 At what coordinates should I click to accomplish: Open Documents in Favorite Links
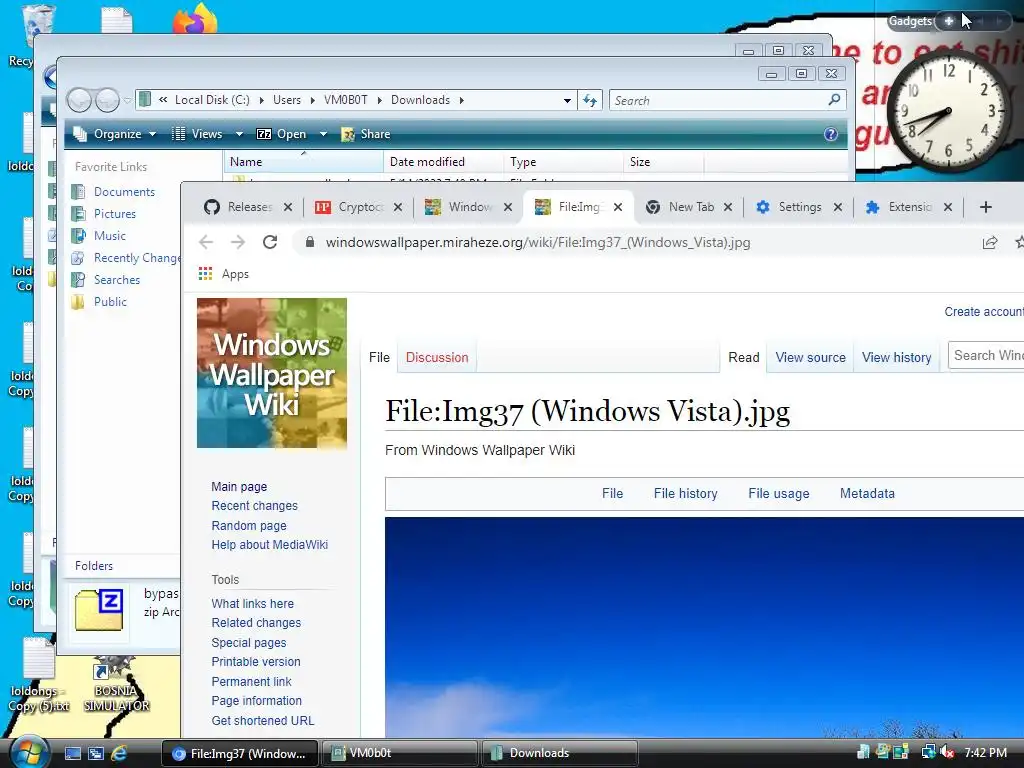coord(124,191)
